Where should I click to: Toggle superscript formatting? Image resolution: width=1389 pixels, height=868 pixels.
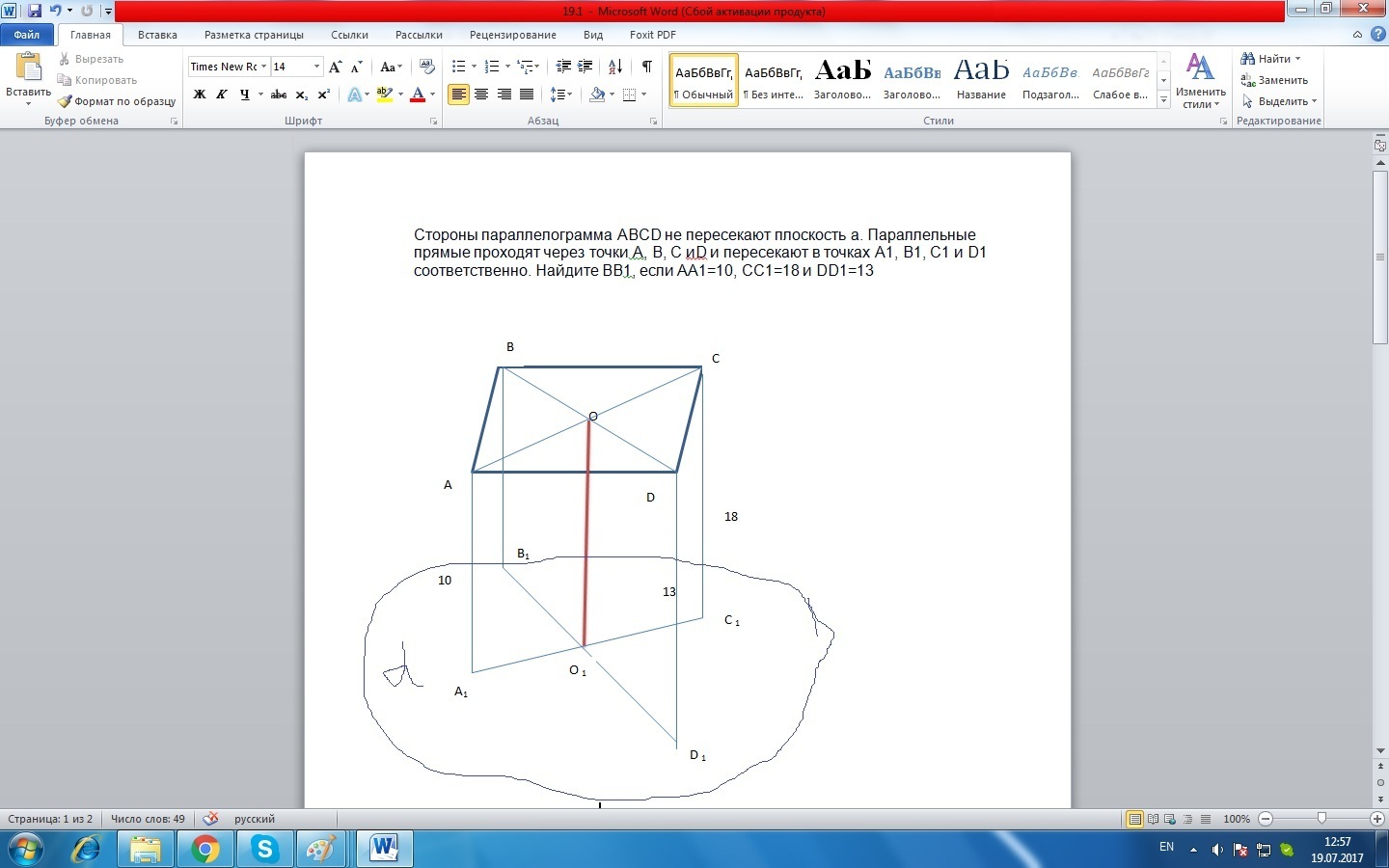(x=324, y=95)
